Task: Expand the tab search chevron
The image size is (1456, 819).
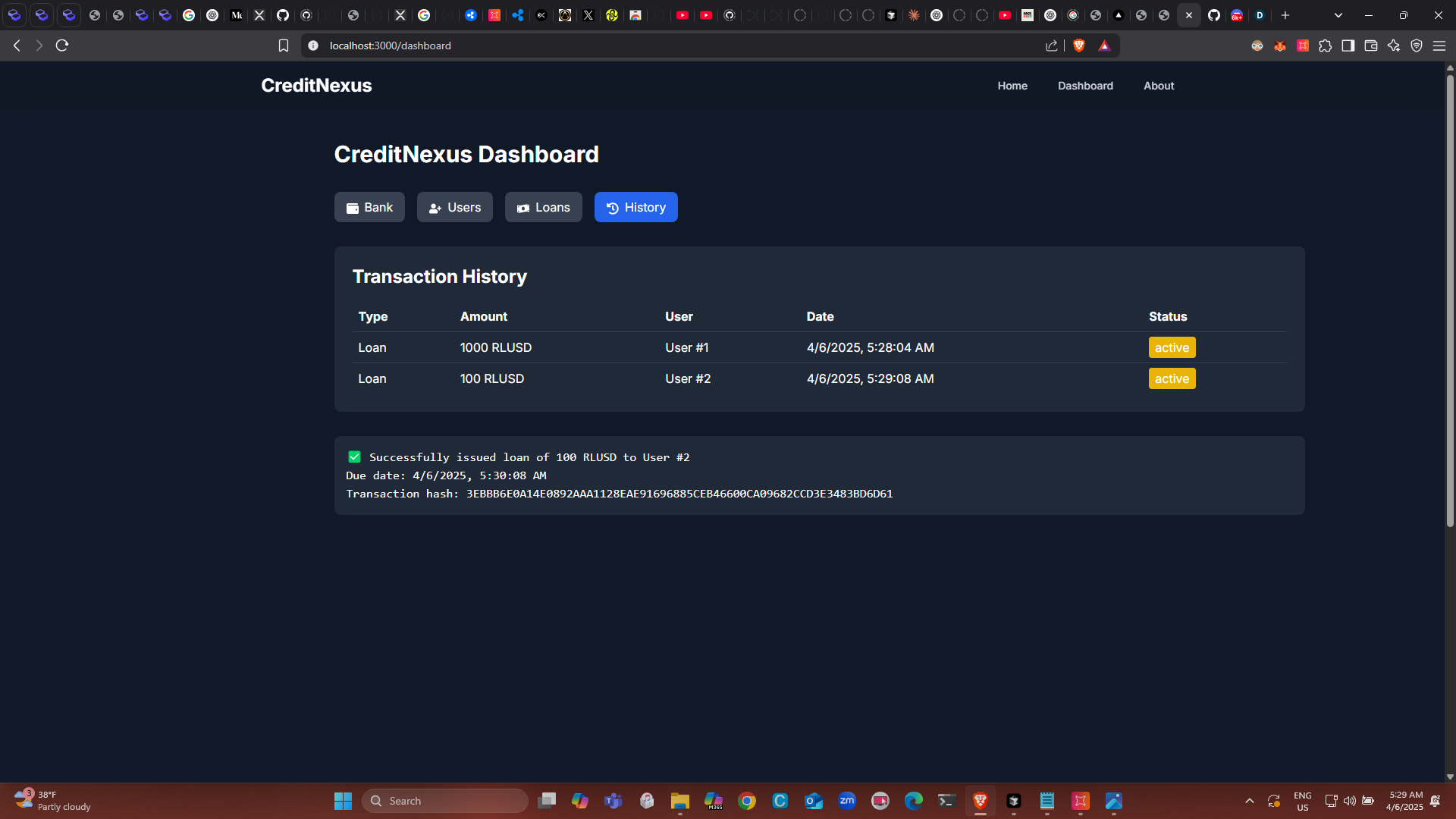Action: click(x=1338, y=15)
